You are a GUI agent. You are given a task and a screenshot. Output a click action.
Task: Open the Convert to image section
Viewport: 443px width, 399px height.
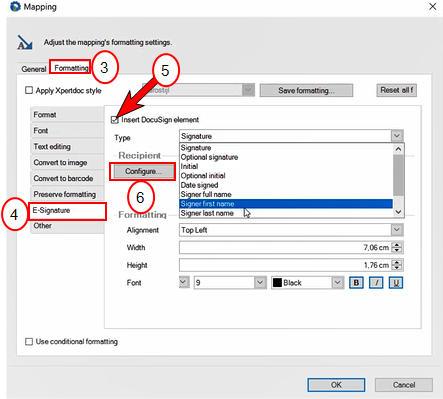point(67,163)
